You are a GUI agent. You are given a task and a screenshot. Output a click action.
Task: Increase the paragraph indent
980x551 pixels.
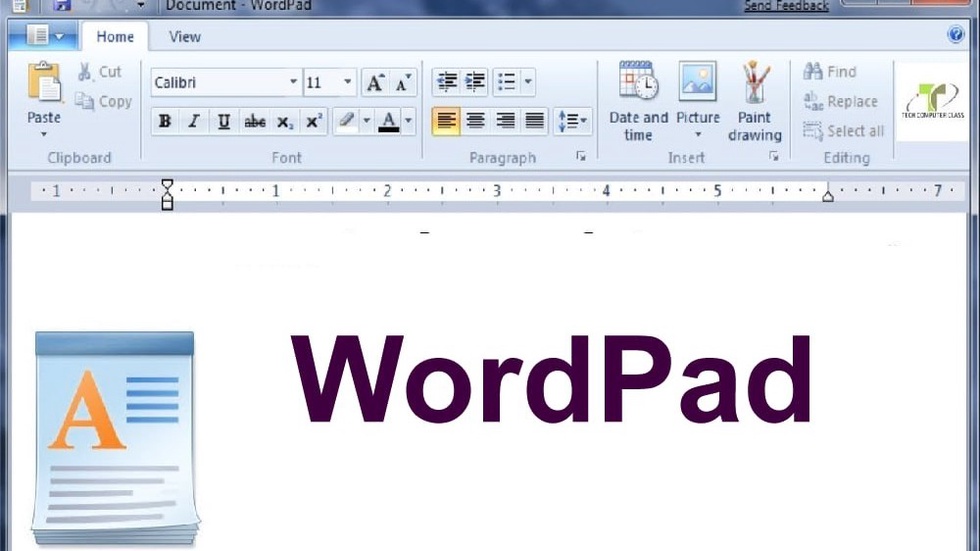476,82
